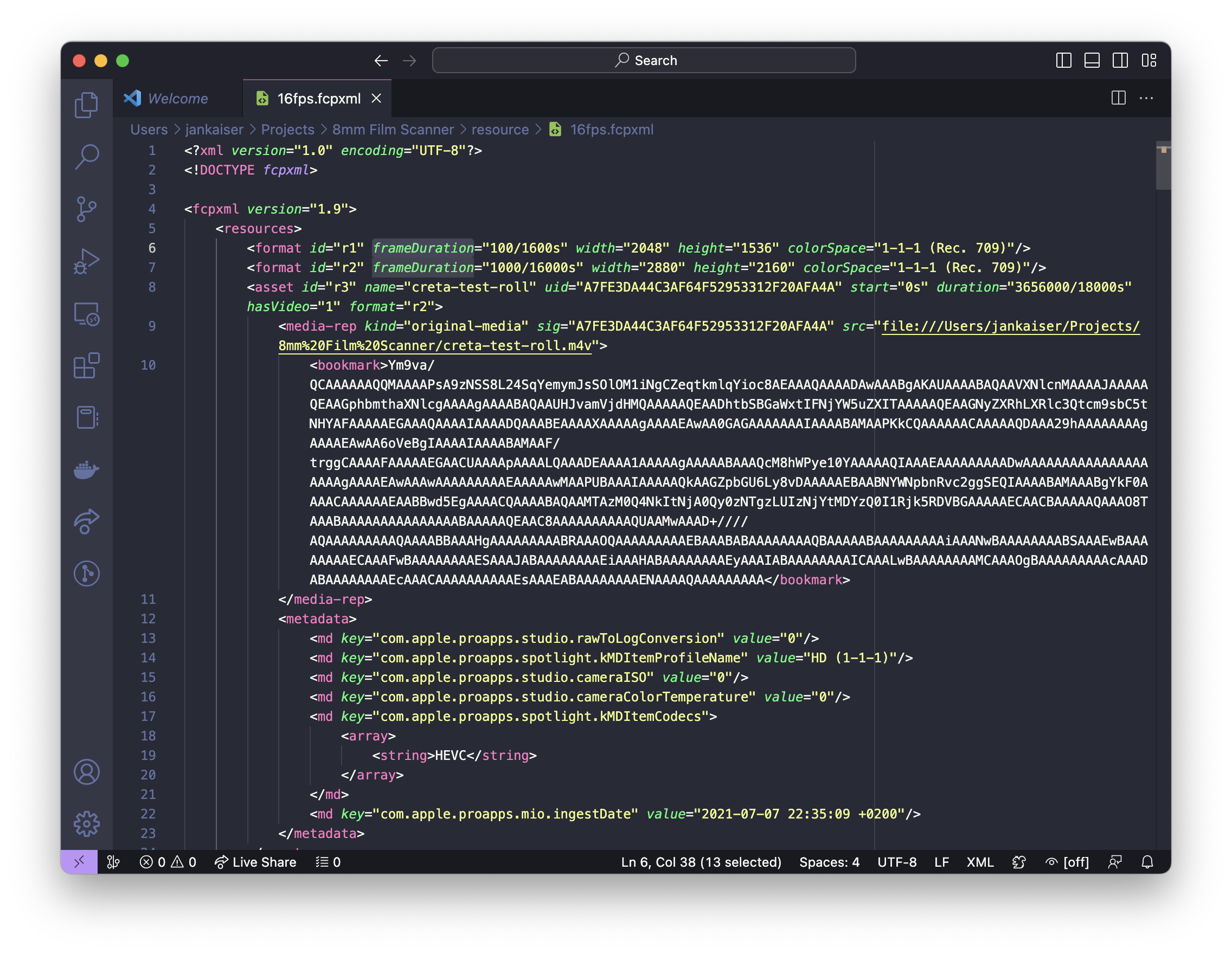The width and height of the screenshot is (1232, 954).
Task: Open the Remote Explorer view
Action: 86,314
